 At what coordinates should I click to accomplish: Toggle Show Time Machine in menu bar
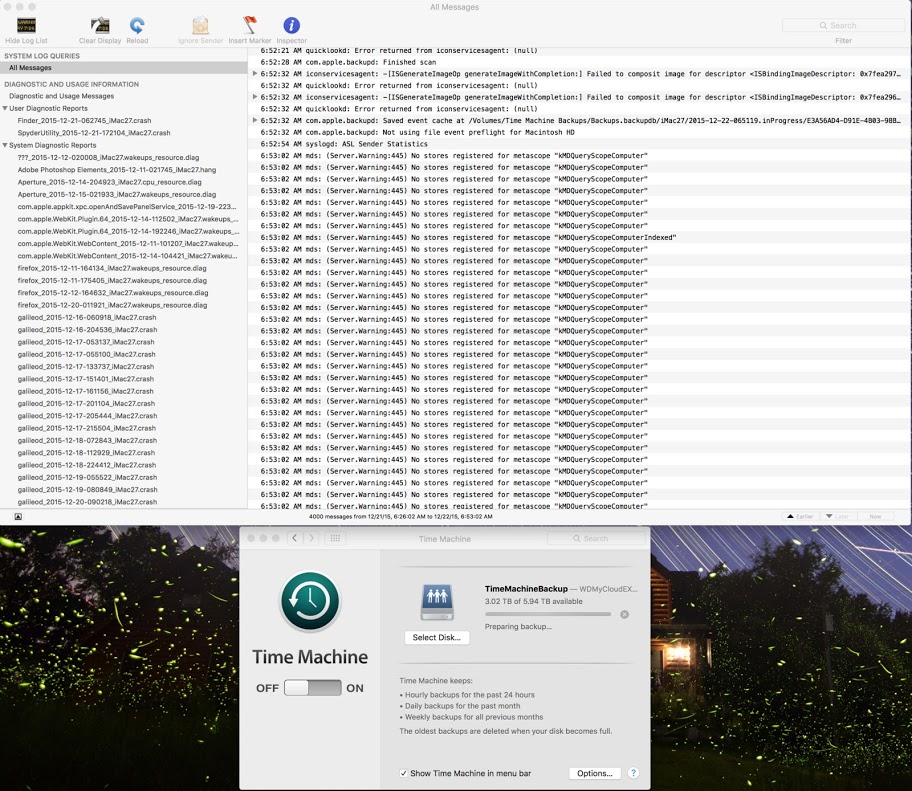(404, 774)
